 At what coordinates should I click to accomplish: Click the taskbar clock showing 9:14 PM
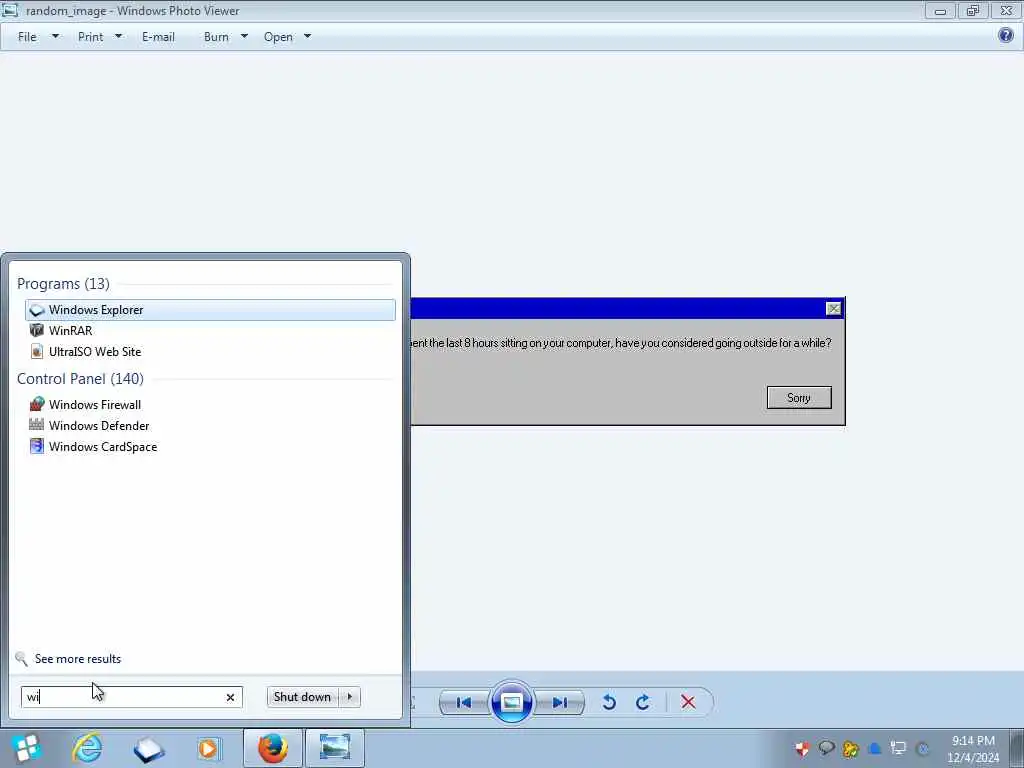[973, 749]
